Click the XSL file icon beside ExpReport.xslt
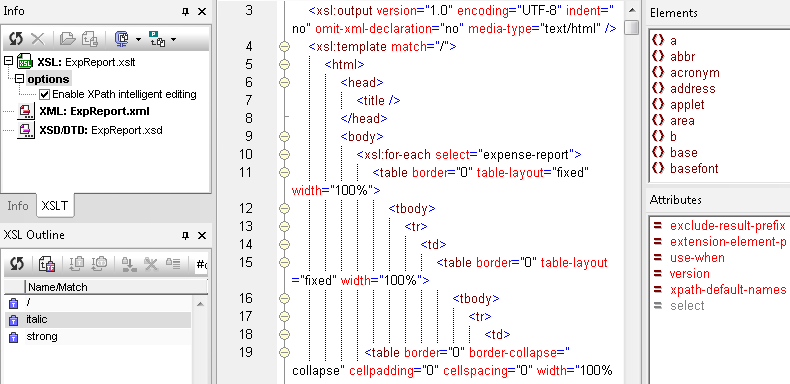 [25, 62]
